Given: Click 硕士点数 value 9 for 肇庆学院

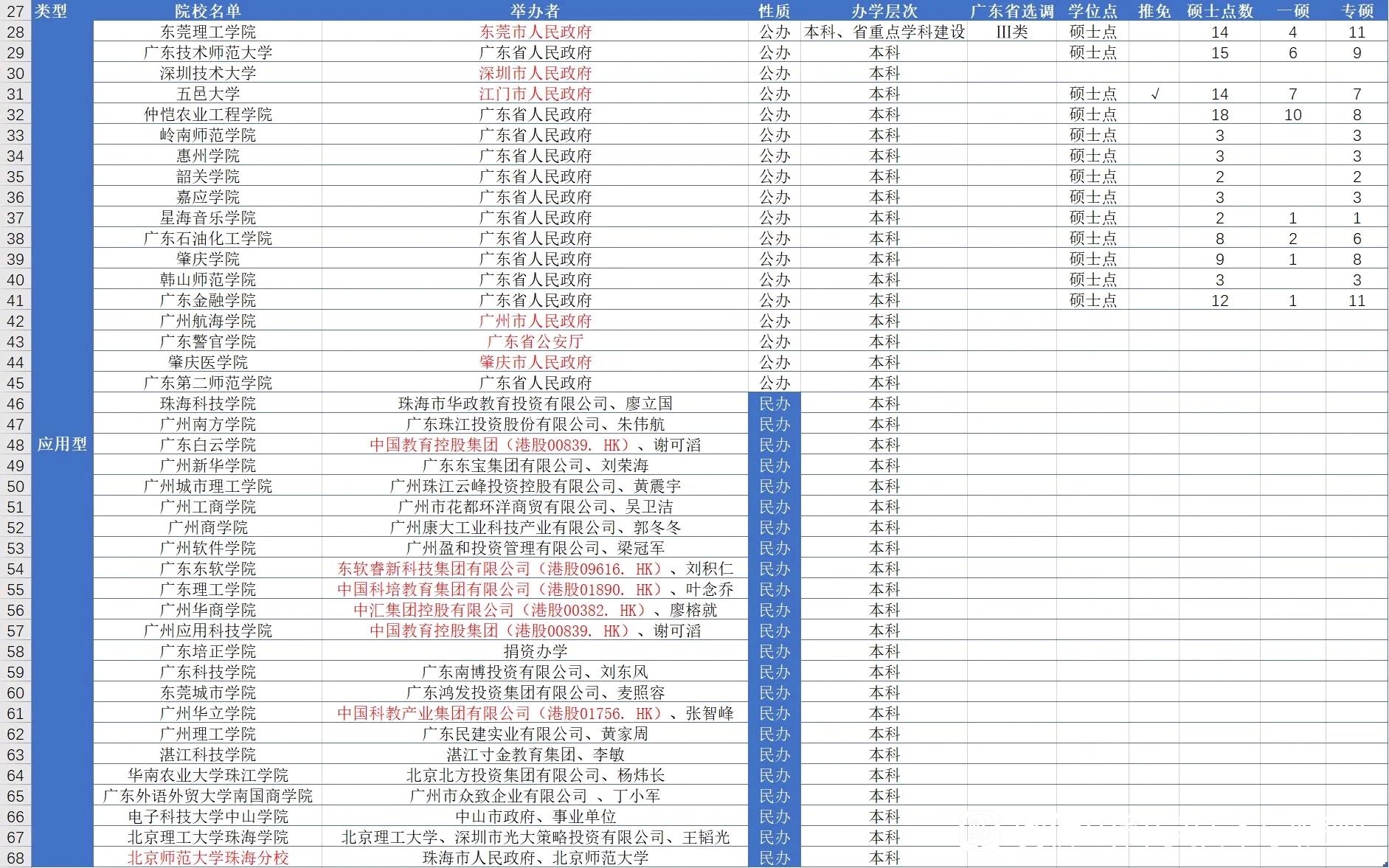Looking at the screenshot, I should 1220,259.
